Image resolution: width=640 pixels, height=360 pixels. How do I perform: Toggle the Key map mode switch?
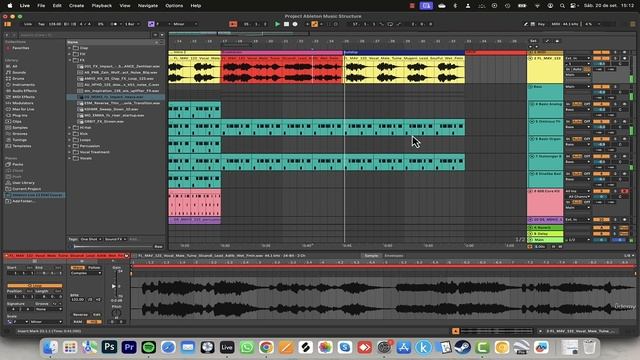click(541, 24)
